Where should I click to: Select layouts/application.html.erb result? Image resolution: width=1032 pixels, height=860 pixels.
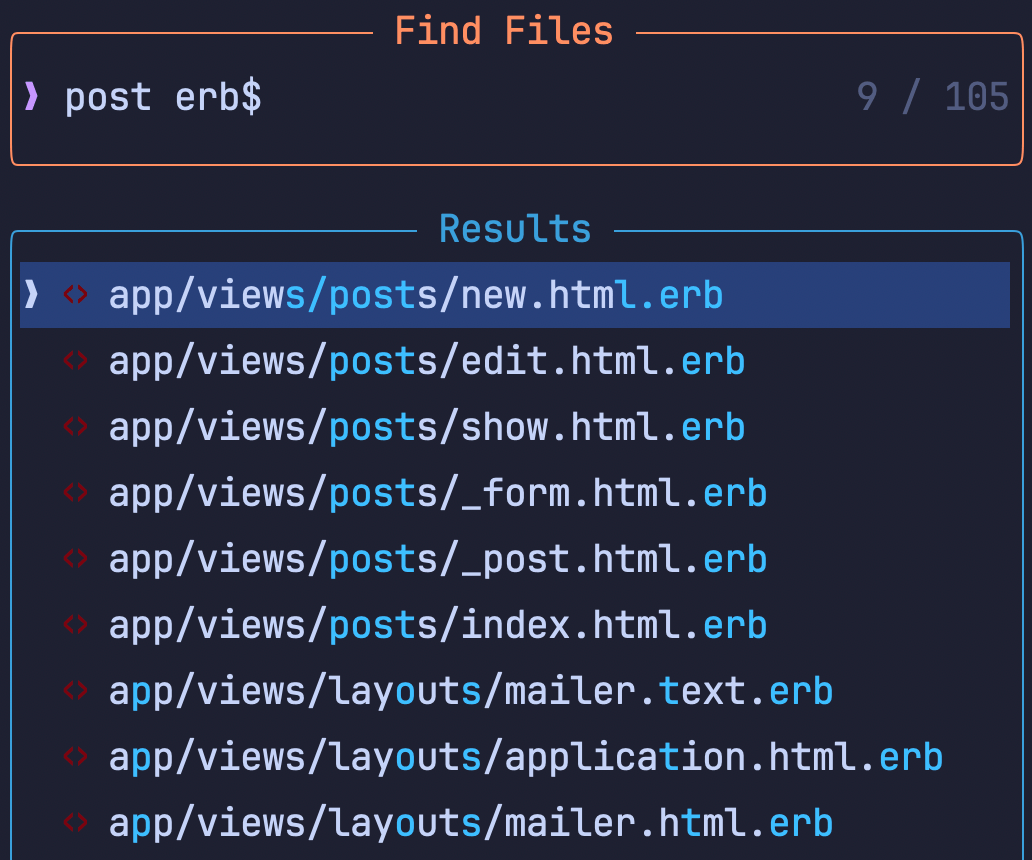click(525, 758)
